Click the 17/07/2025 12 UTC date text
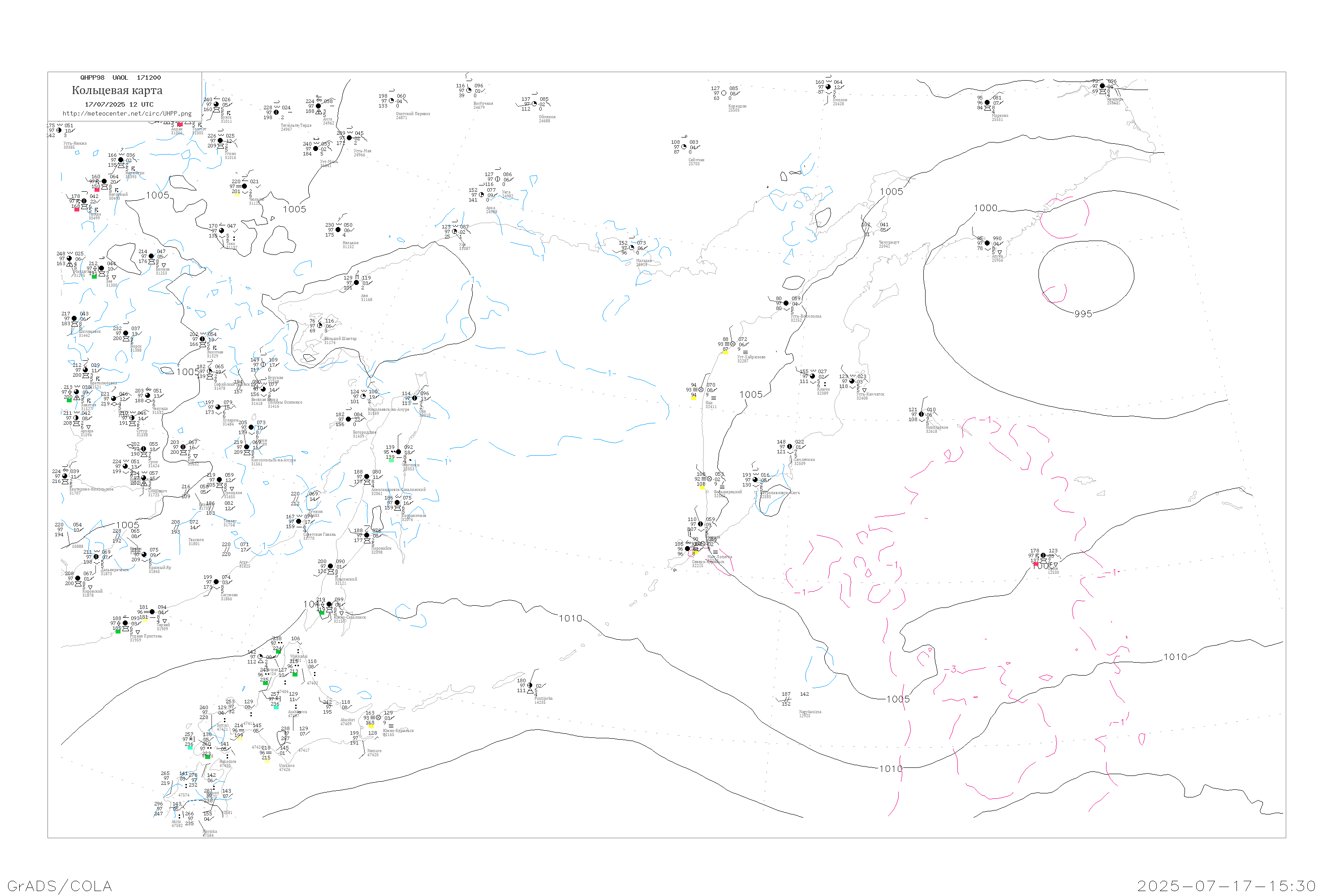The image size is (1344, 896). tap(119, 104)
